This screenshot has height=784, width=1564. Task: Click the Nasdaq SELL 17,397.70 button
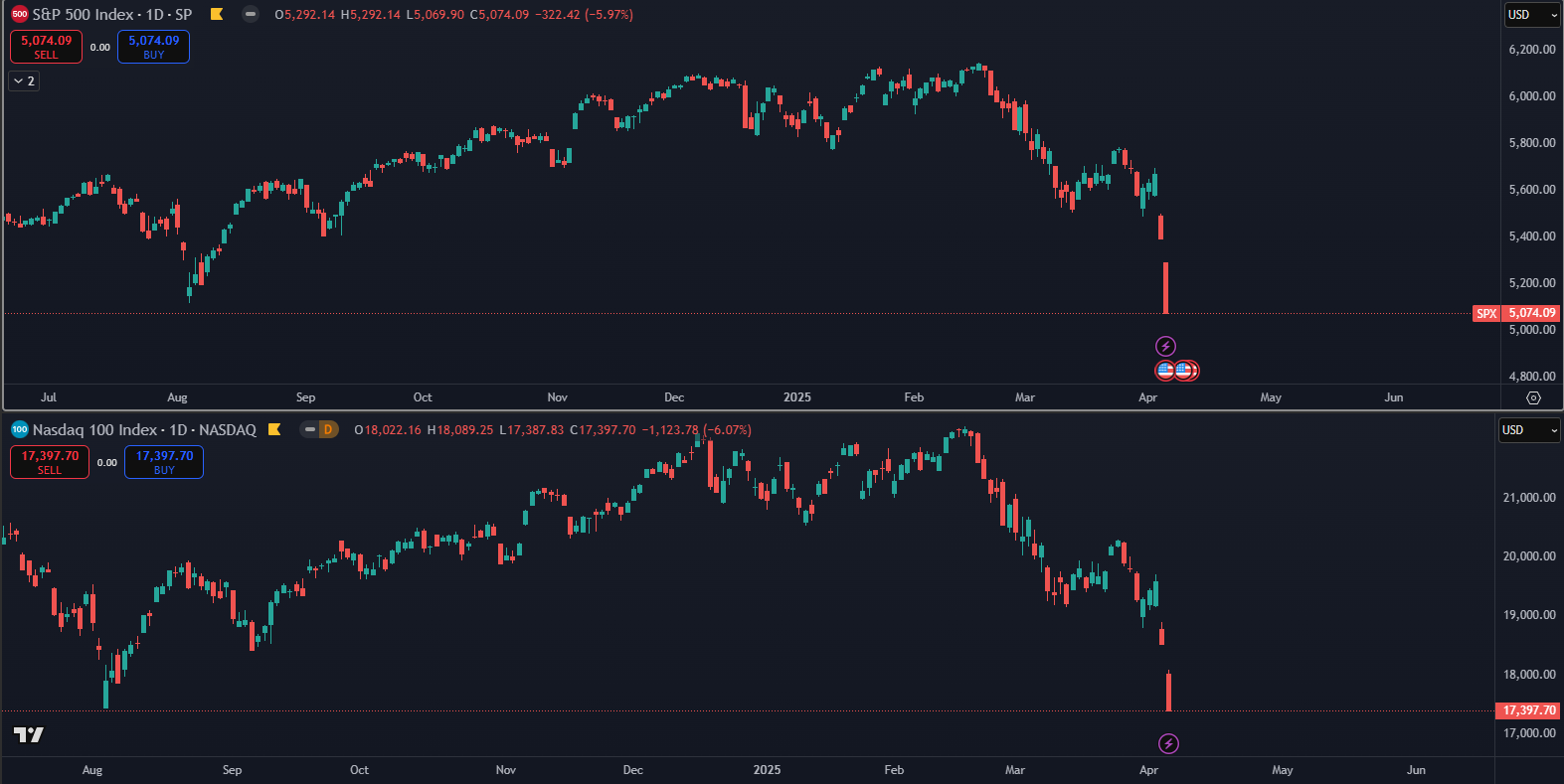point(50,462)
